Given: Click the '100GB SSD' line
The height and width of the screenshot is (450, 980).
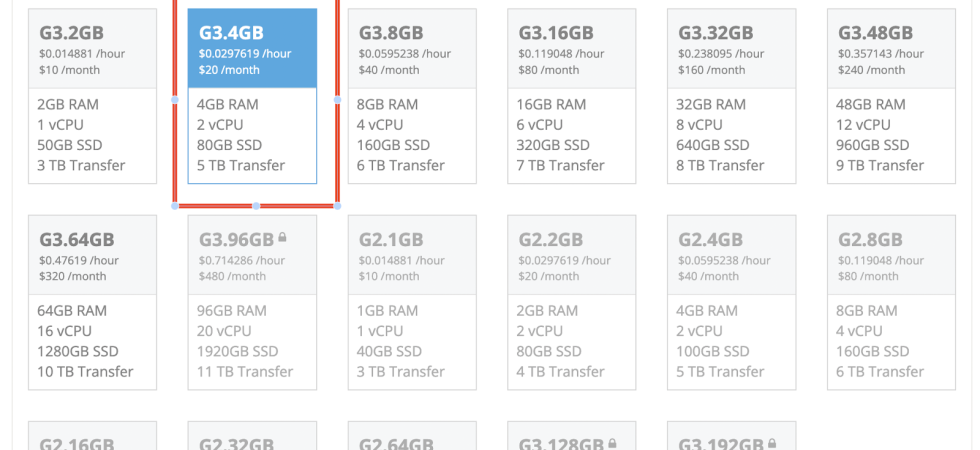Looking at the screenshot, I should pyautogui.click(x=712, y=351).
